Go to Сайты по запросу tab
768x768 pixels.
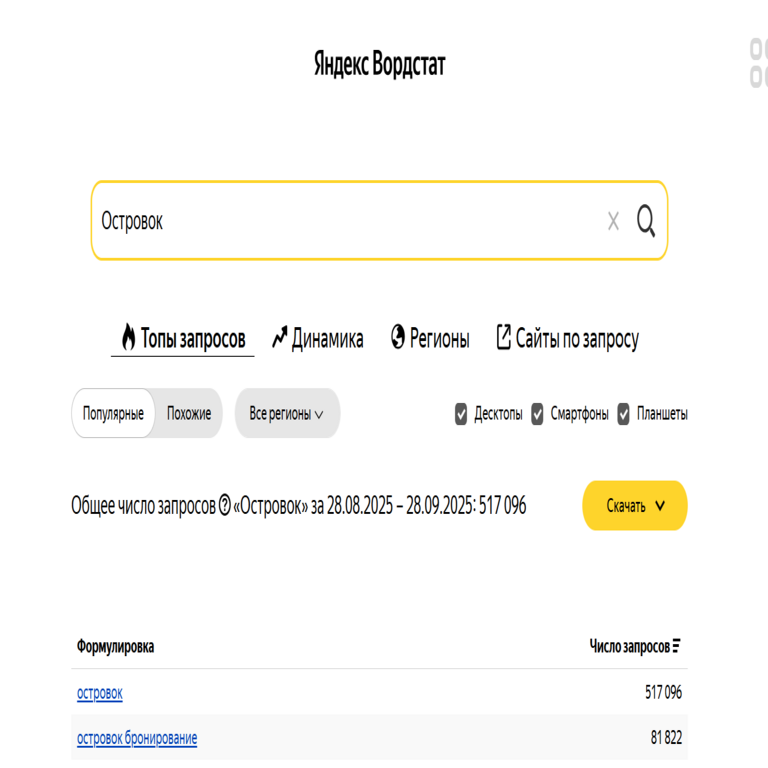click(x=567, y=339)
